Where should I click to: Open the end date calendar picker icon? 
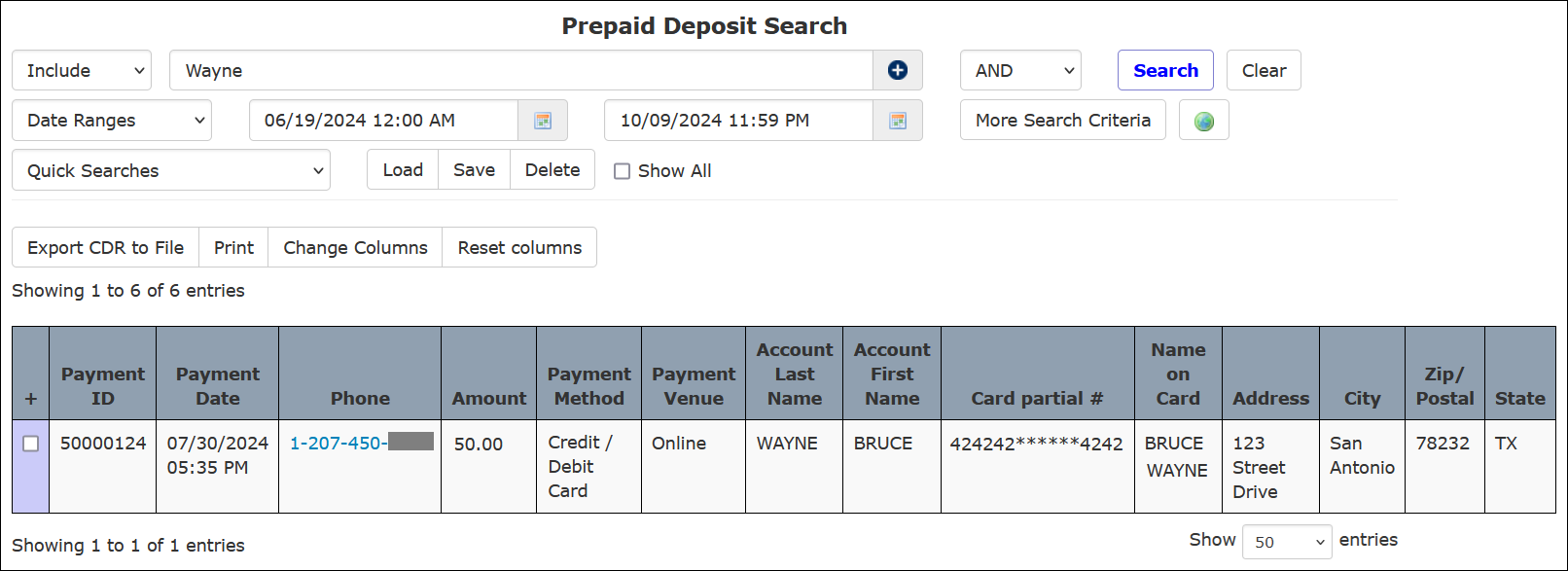tap(898, 121)
